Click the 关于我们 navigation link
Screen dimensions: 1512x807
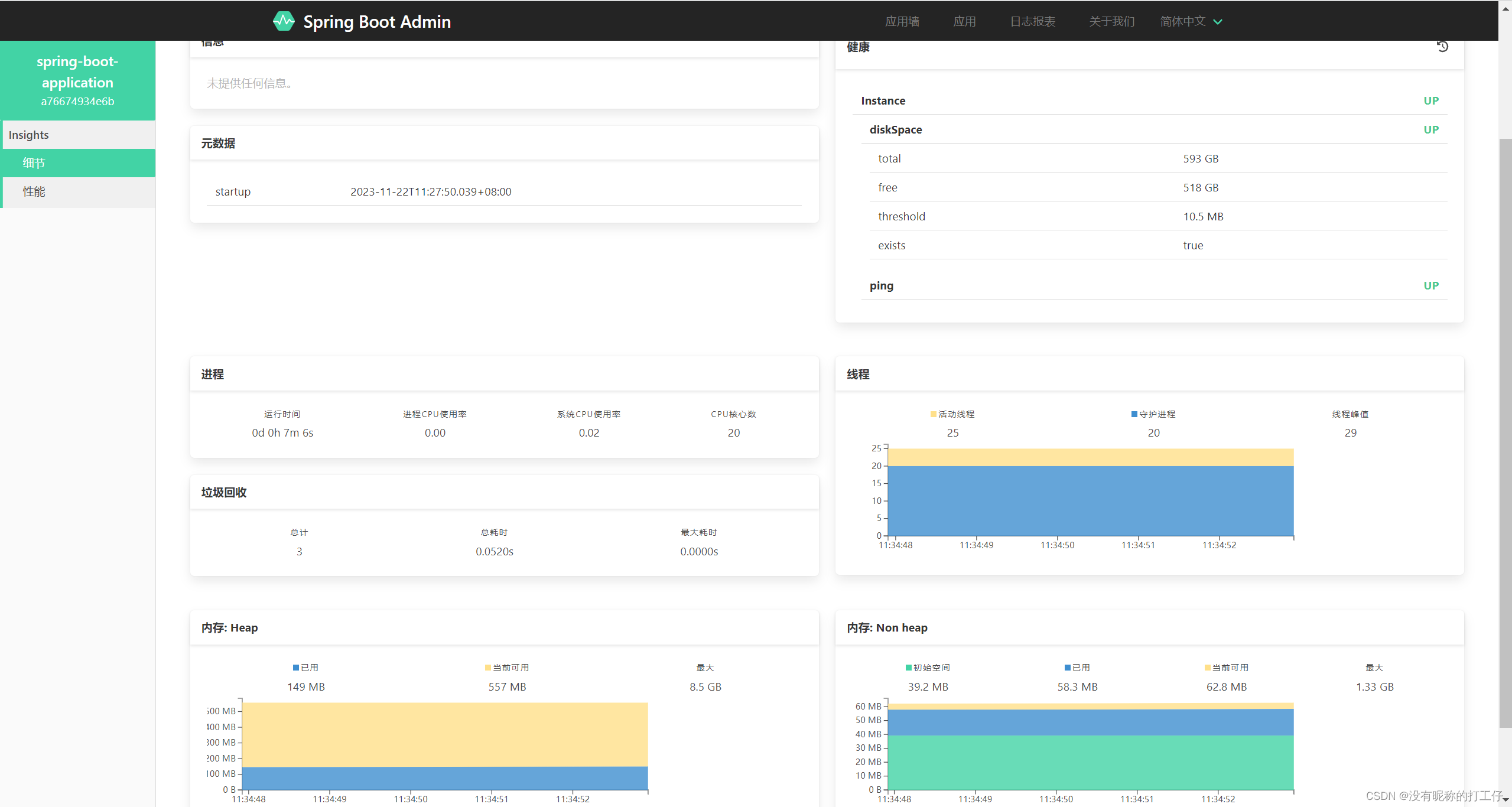1111,21
